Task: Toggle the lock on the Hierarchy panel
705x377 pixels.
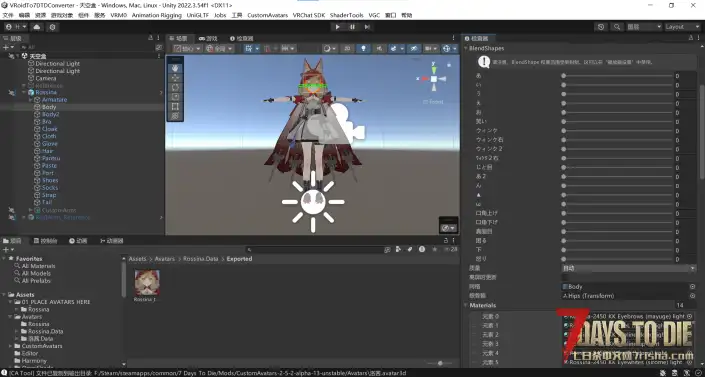Action: coord(151,38)
